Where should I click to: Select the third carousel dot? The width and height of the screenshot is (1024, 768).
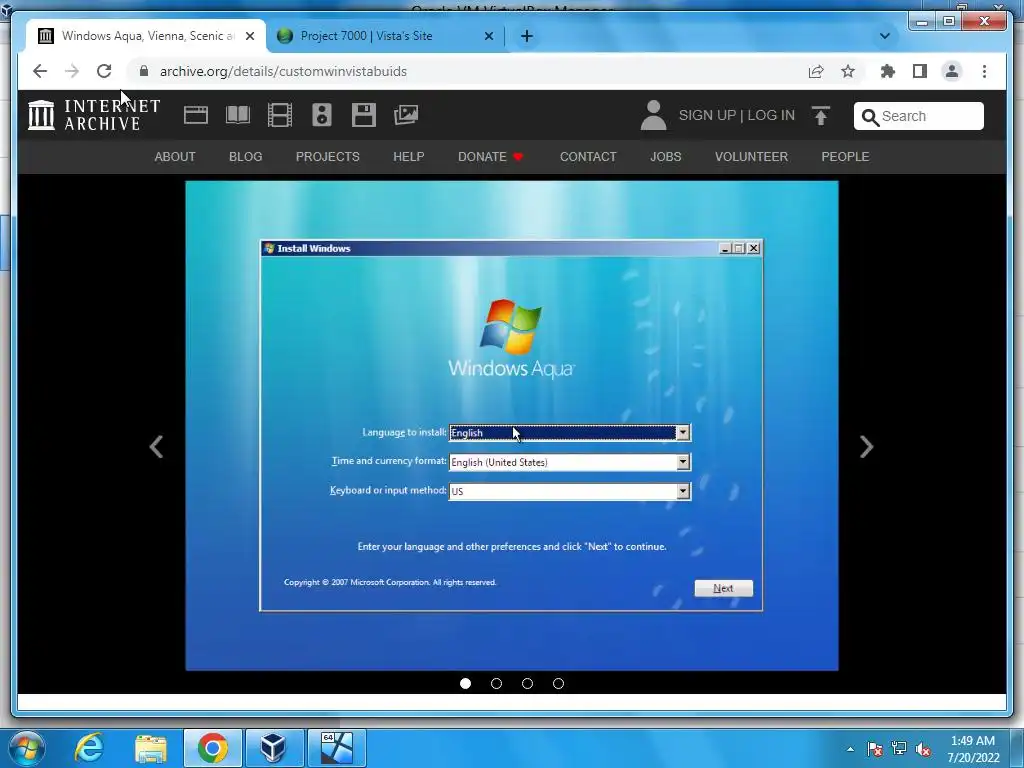click(528, 683)
